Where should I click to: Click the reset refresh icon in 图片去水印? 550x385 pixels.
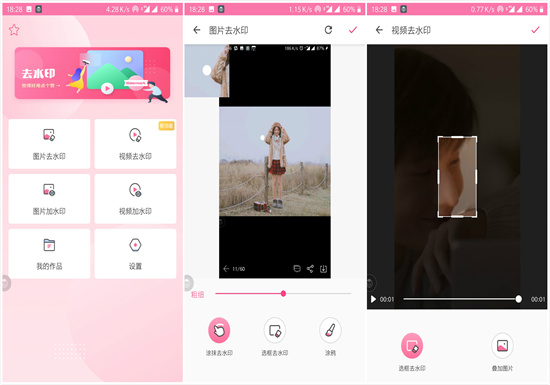328,30
